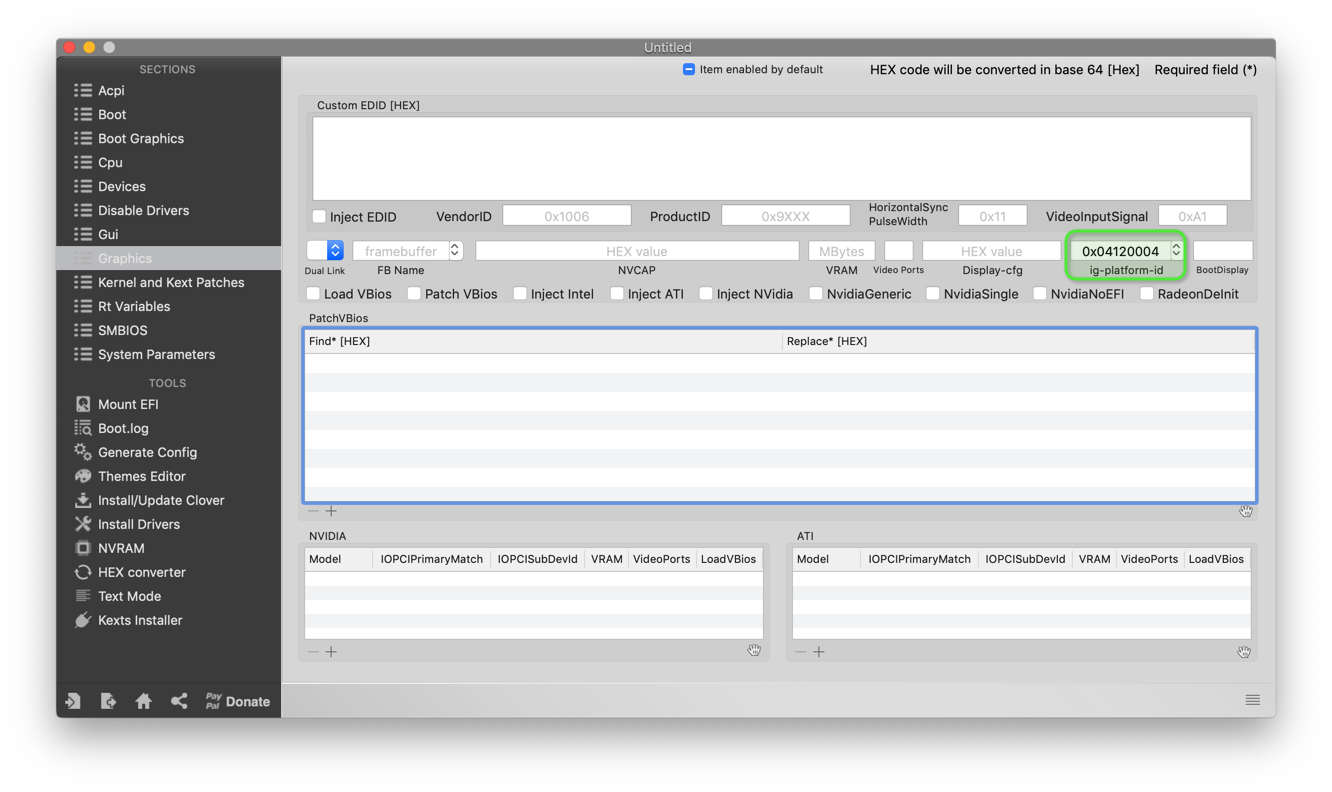The height and width of the screenshot is (792, 1332).
Task: Focus the Video Ports field
Action: click(899, 251)
